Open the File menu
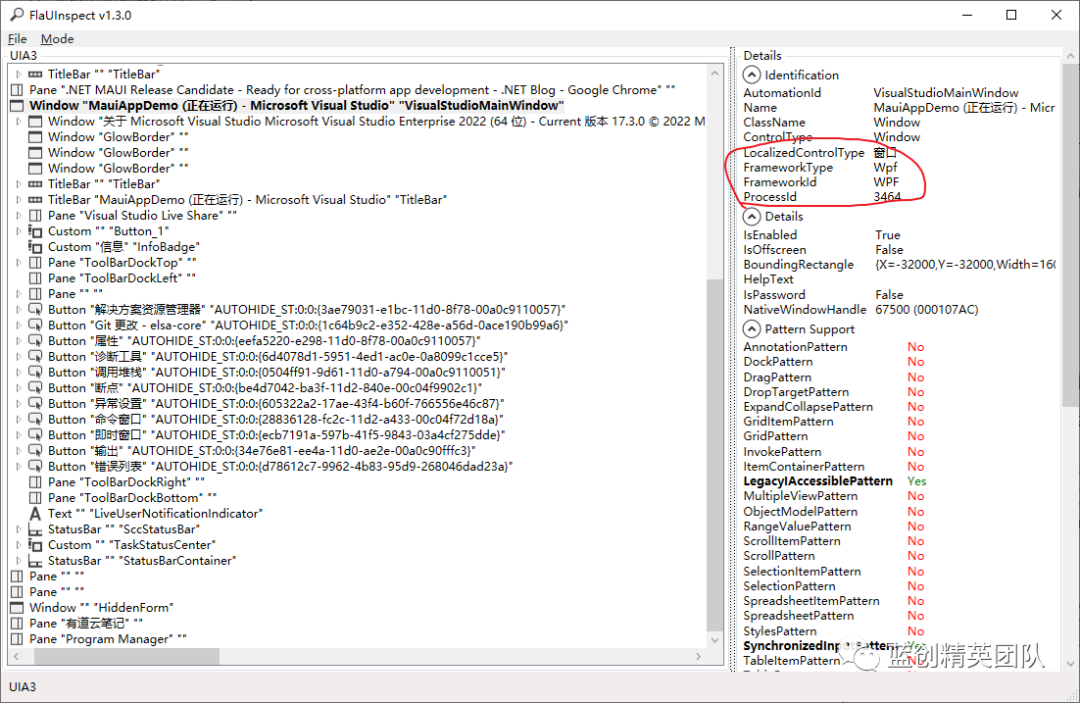The image size is (1080, 703). (17, 39)
